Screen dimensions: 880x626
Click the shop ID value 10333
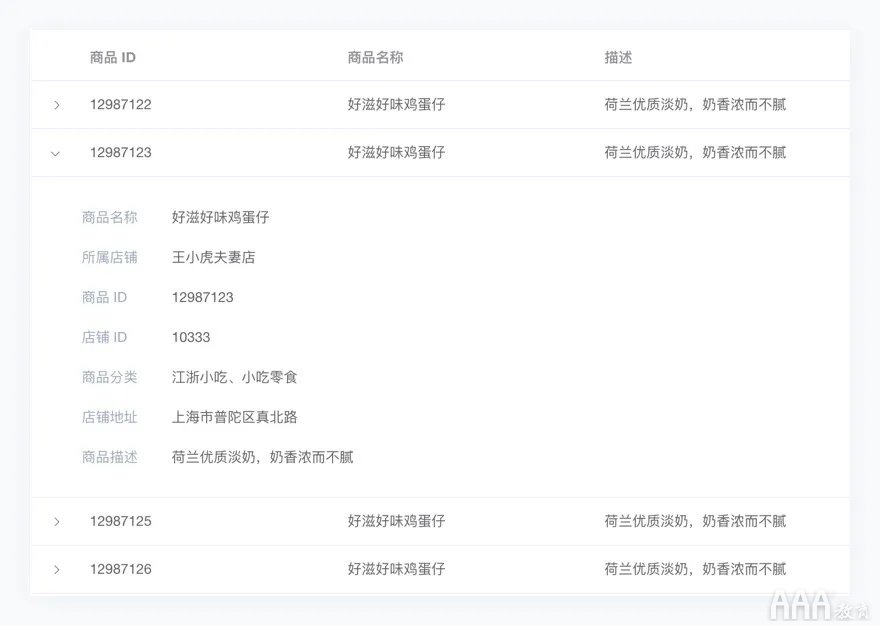tap(191, 337)
